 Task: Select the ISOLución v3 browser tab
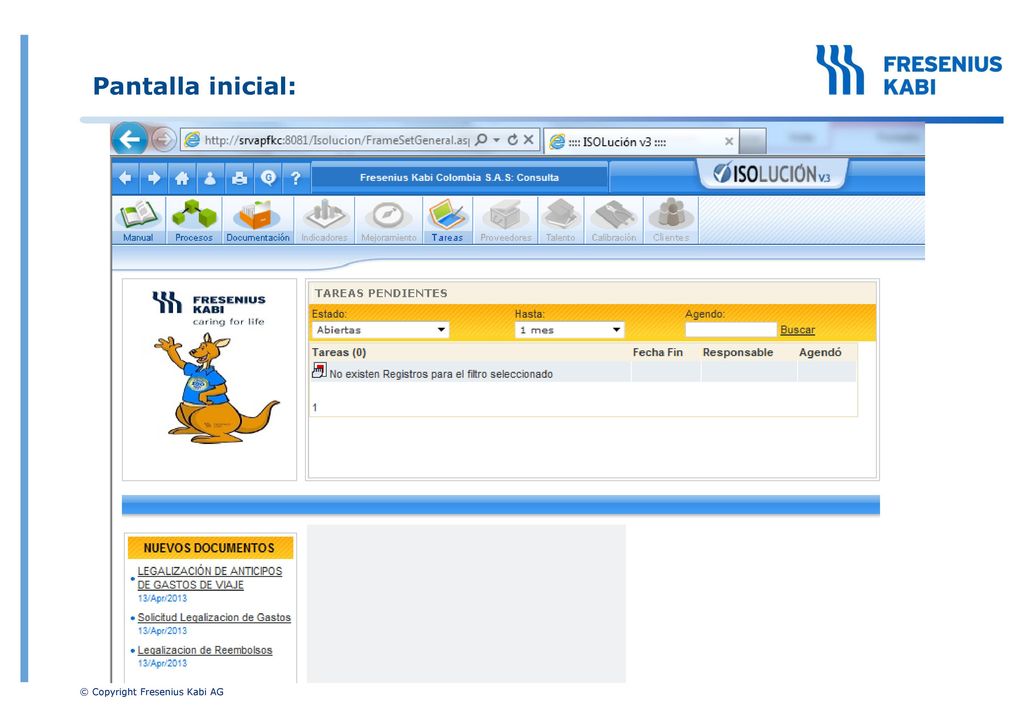pyautogui.click(x=641, y=141)
